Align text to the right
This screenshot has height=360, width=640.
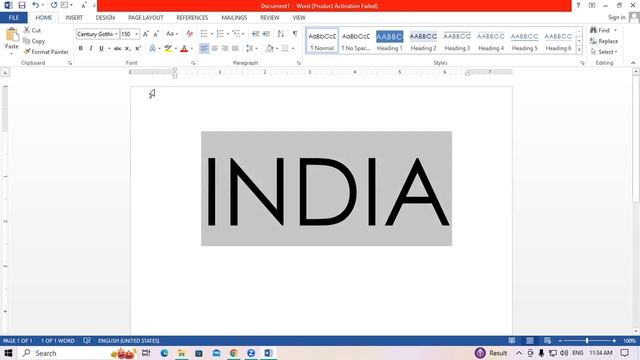coord(225,49)
